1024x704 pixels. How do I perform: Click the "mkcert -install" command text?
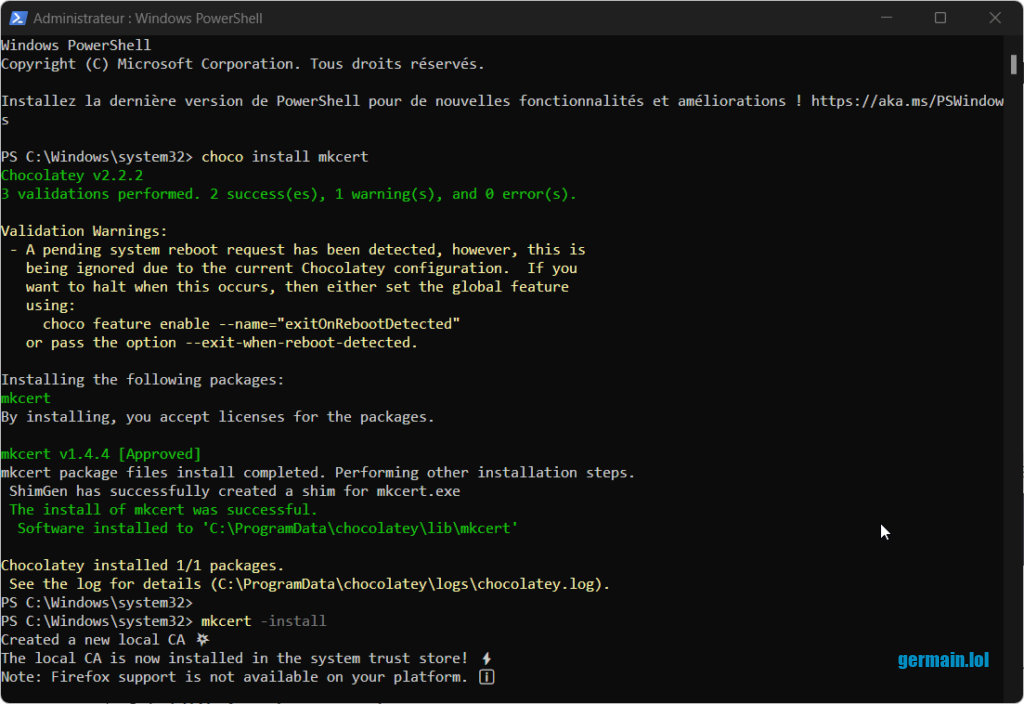tap(264, 621)
